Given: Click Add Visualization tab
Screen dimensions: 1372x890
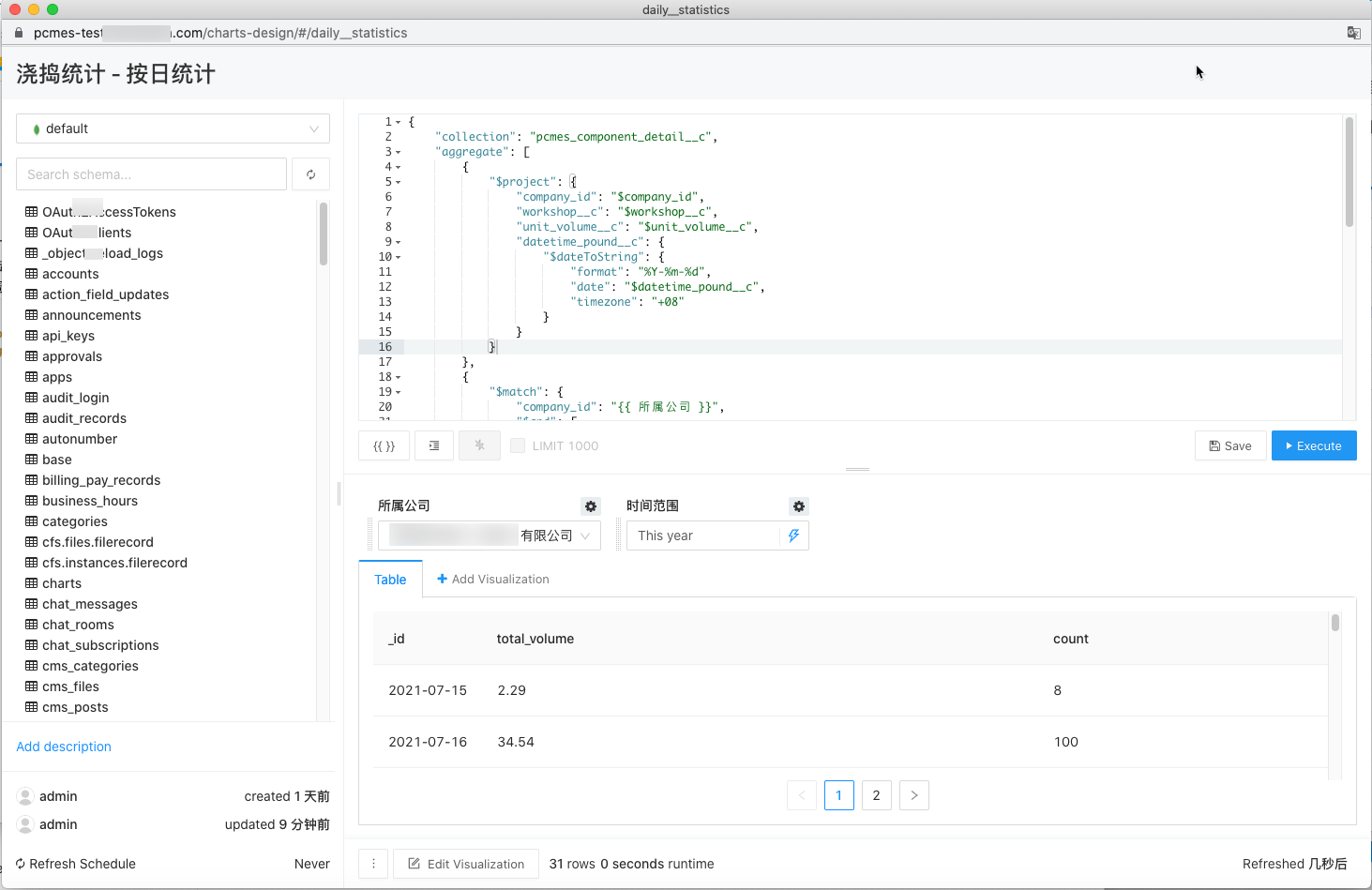Looking at the screenshot, I should 493,580.
